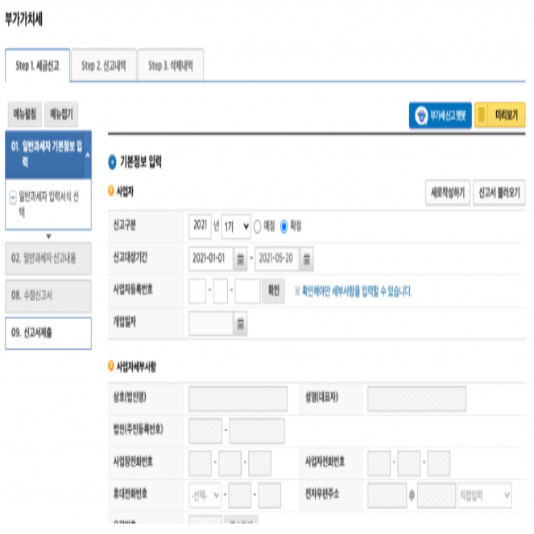Click the 부가가치세 page title
This screenshot has width=534, height=534.
tap(24, 19)
